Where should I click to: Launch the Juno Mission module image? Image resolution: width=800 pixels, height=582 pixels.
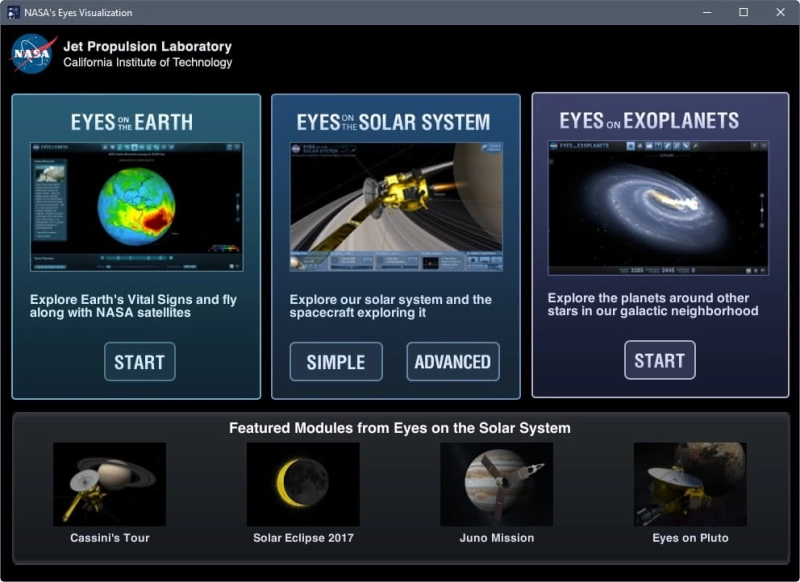click(x=497, y=484)
